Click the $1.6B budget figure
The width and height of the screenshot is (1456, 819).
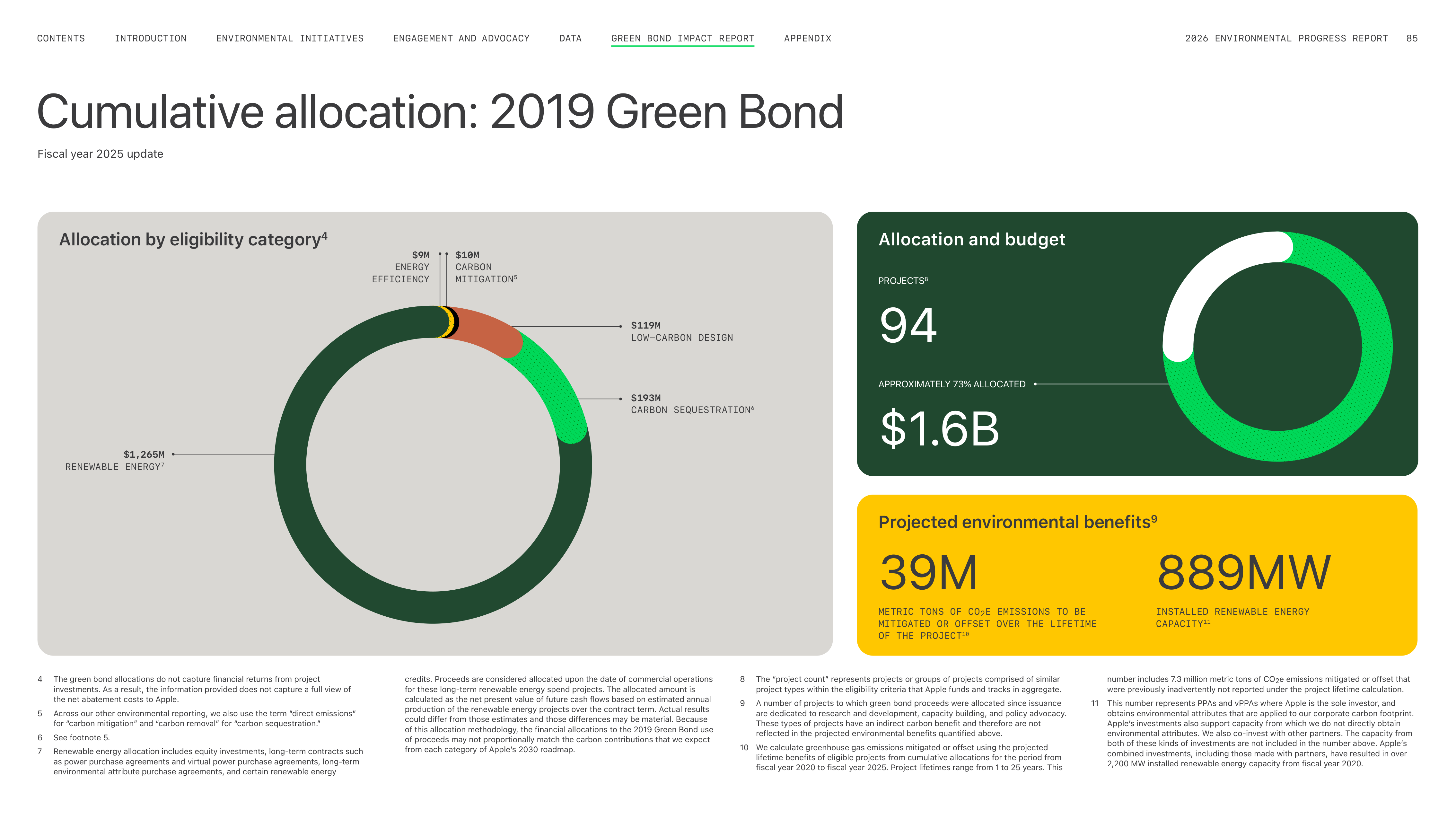coord(940,428)
